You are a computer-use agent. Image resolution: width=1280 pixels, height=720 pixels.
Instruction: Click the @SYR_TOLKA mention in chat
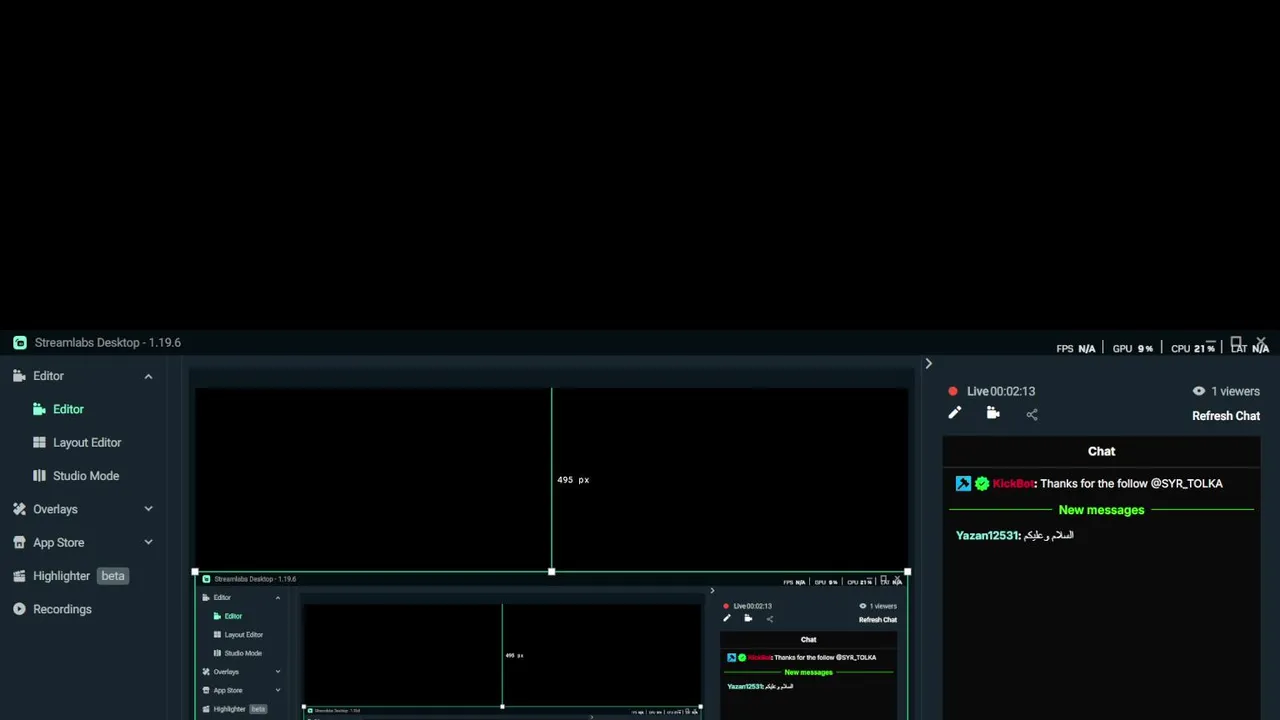pos(1186,484)
